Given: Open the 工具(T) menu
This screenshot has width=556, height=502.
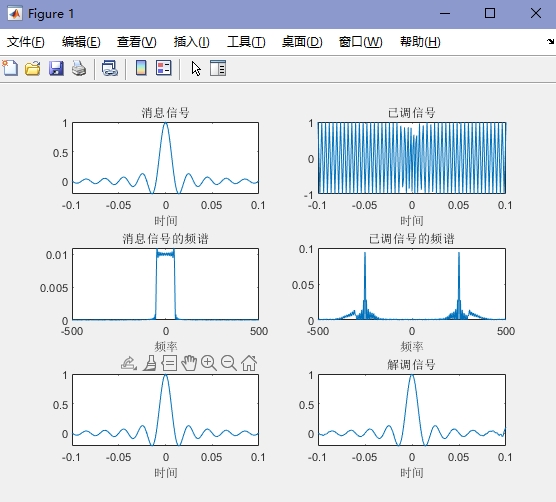Looking at the screenshot, I should 246,42.
